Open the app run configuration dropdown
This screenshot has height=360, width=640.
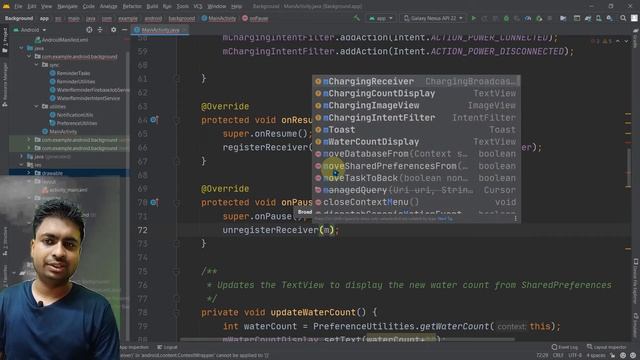tap(380, 18)
